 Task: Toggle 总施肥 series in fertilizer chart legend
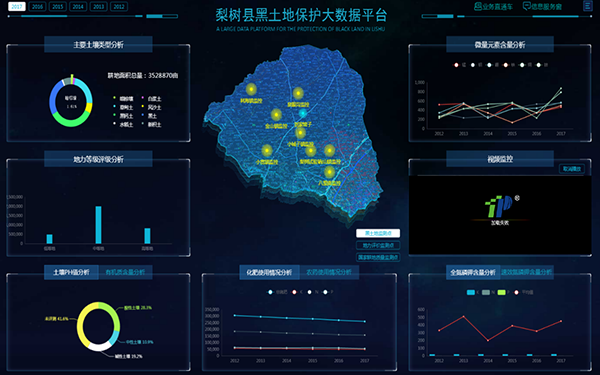coord(277,292)
